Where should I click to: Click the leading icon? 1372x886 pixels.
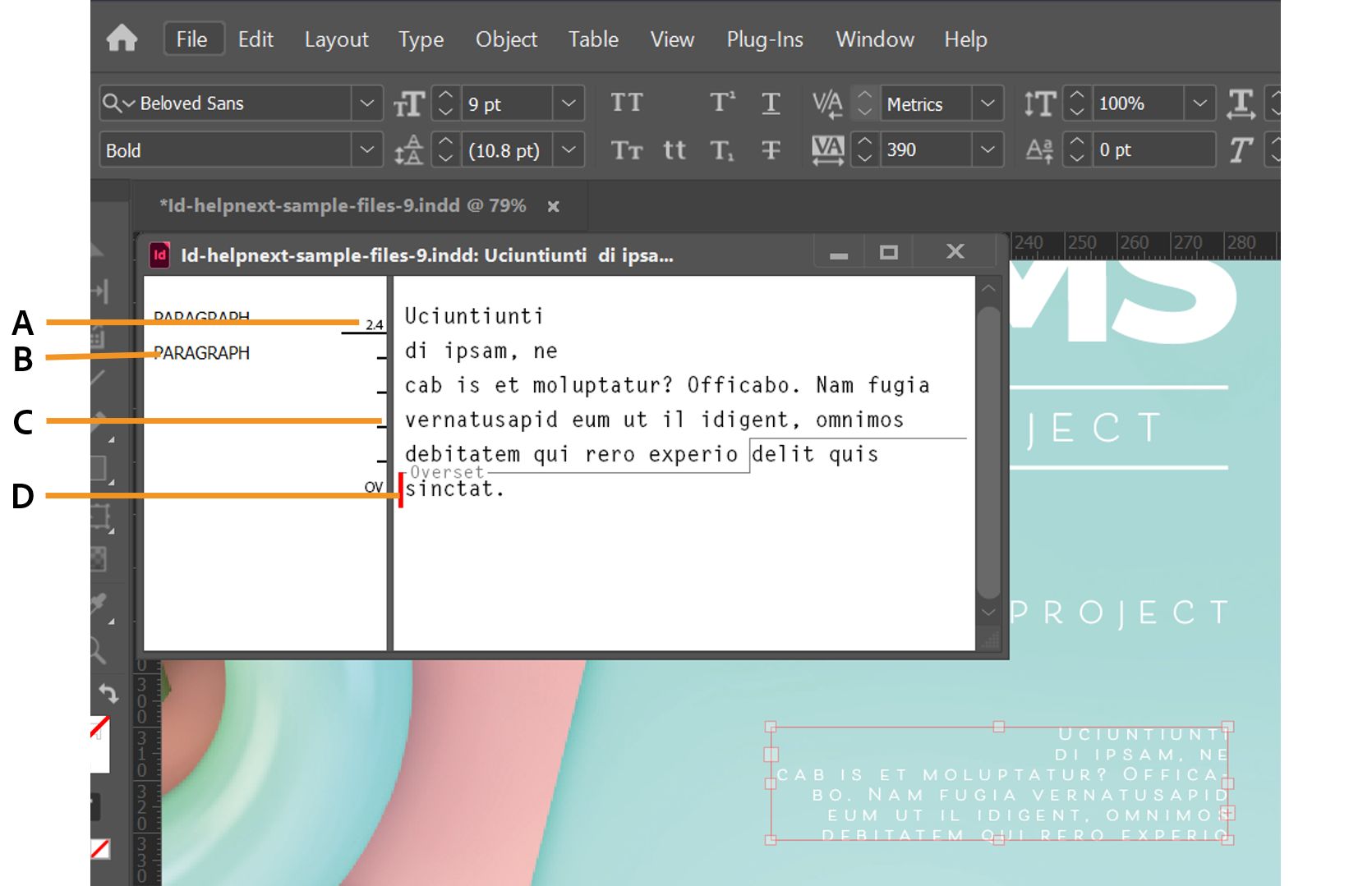click(408, 150)
